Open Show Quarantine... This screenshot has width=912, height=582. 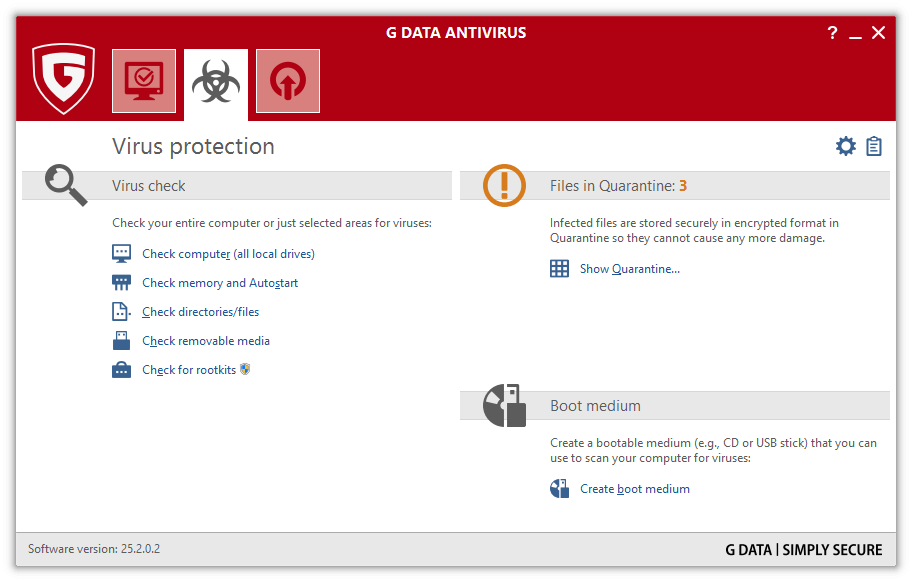629,269
